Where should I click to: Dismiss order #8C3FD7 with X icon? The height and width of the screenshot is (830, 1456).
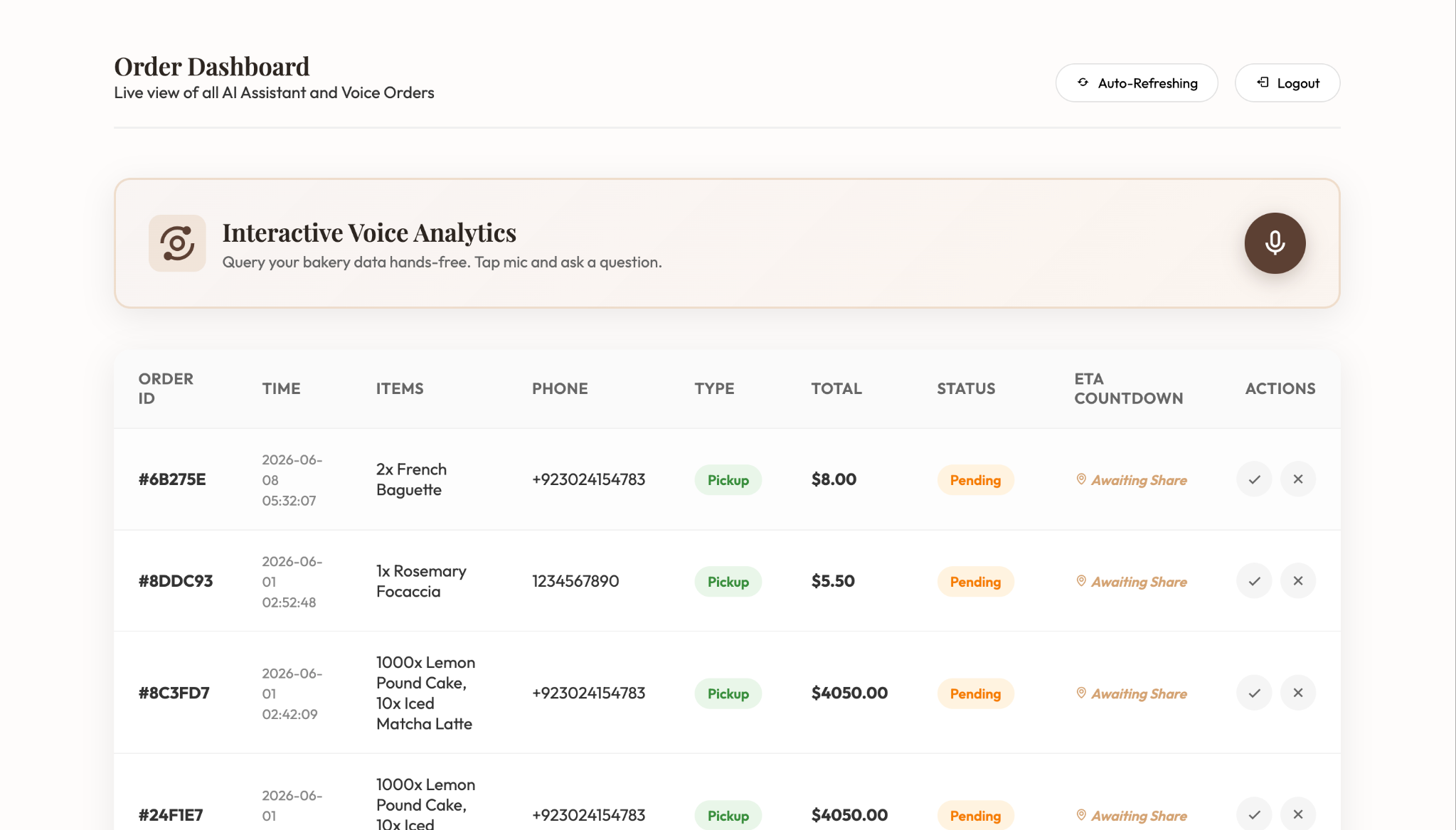pyautogui.click(x=1298, y=693)
